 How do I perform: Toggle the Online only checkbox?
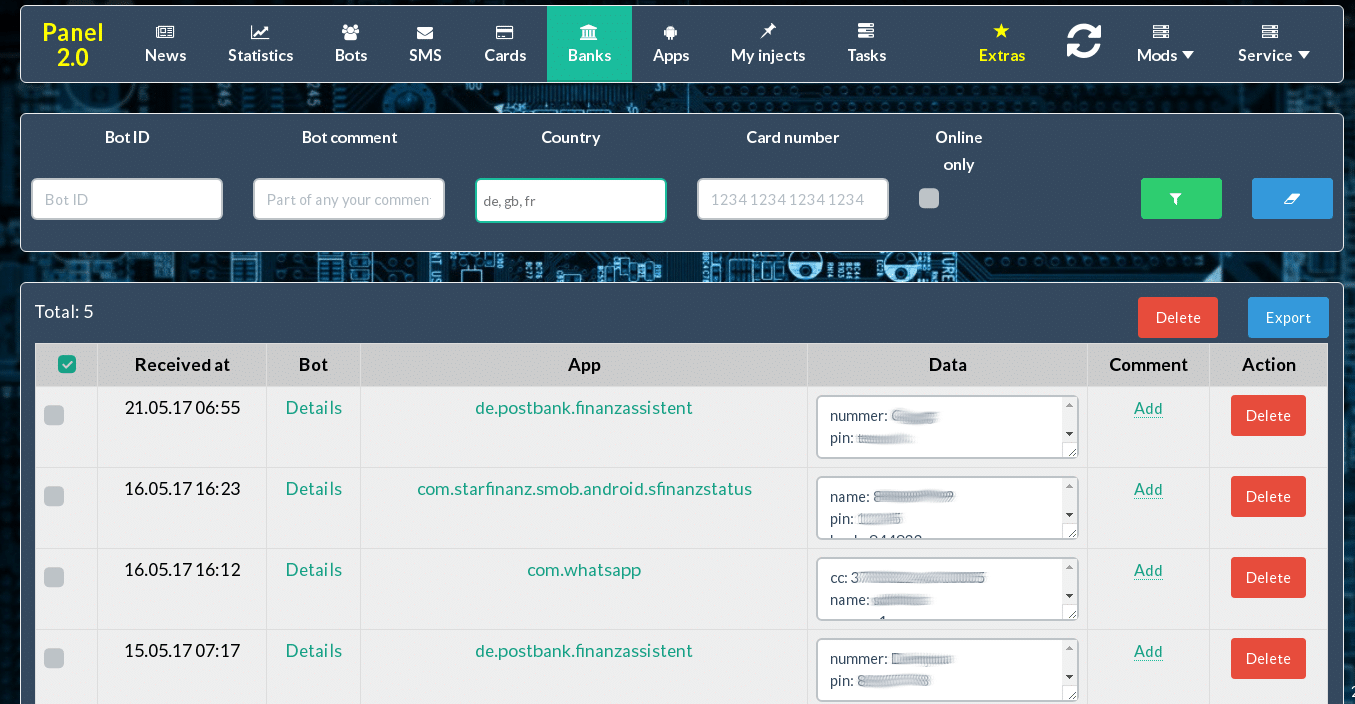929,199
